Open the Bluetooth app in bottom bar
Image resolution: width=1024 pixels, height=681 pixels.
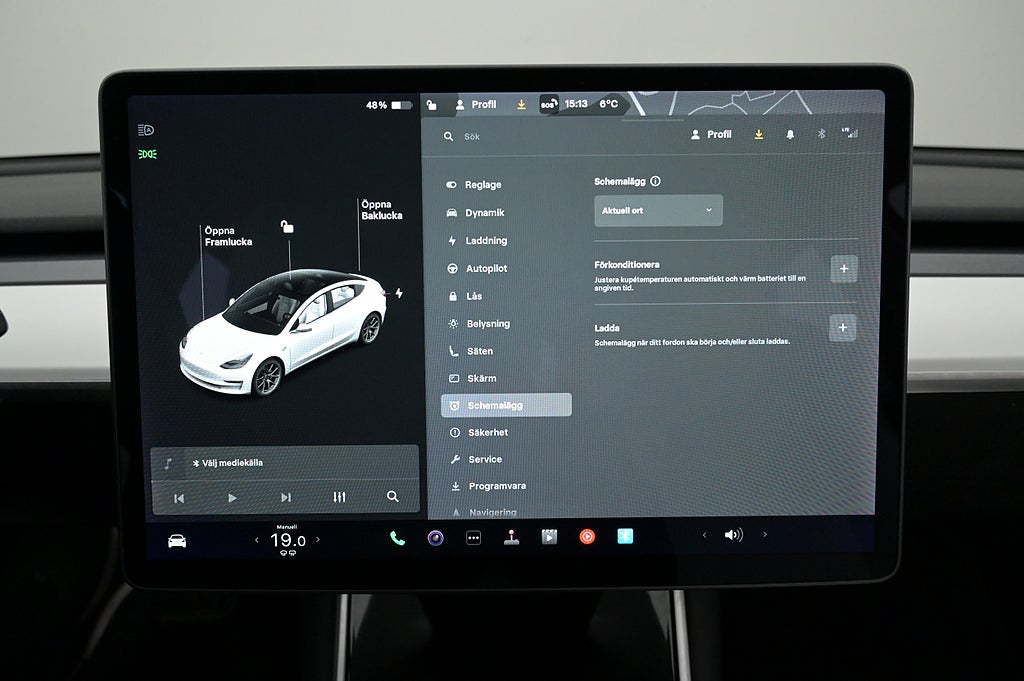coord(625,537)
